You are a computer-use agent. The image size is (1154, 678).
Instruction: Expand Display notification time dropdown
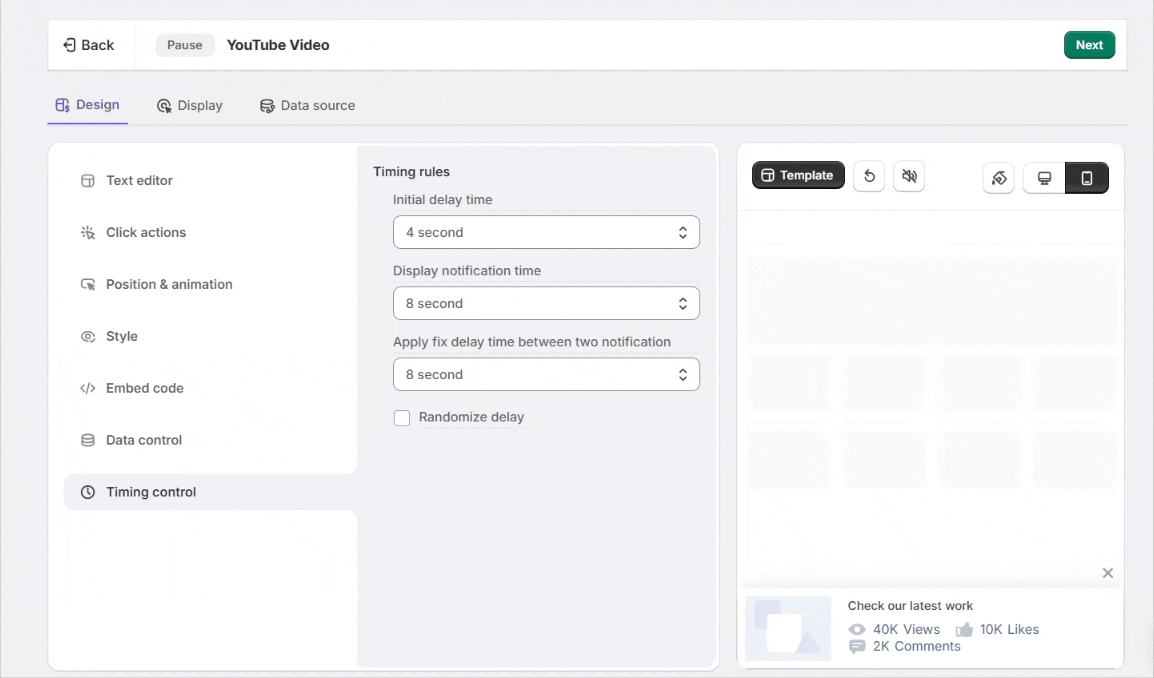click(x=546, y=303)
